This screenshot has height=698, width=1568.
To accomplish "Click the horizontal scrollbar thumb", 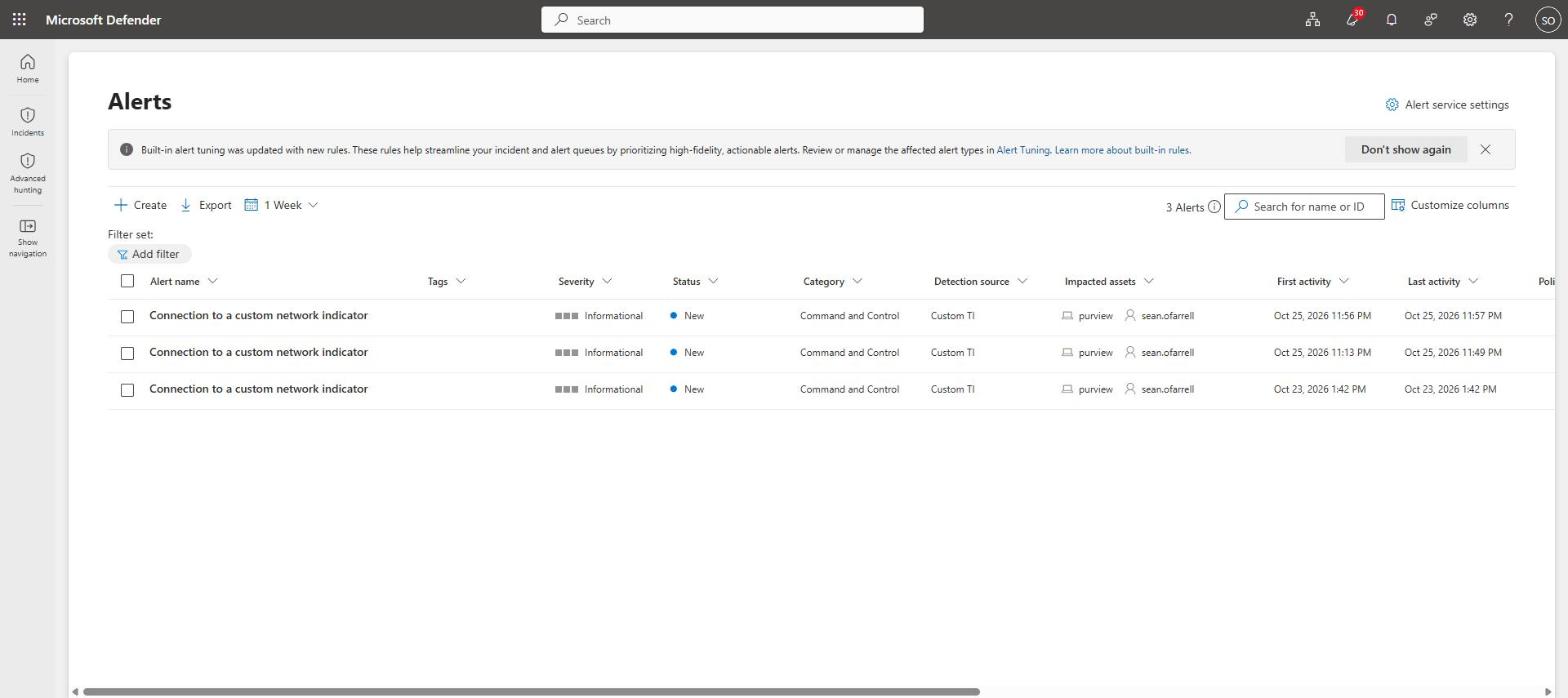I will coord(531,692).
